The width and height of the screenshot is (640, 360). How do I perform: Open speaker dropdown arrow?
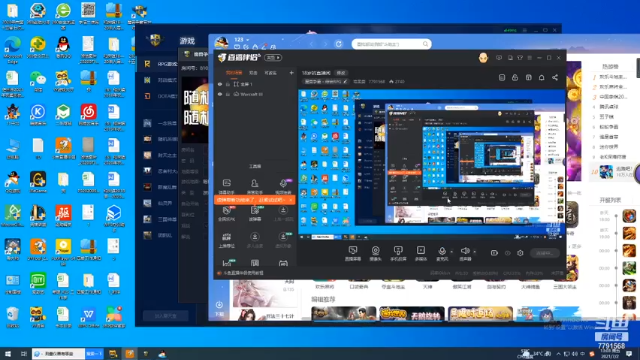(x=474, y=251)
